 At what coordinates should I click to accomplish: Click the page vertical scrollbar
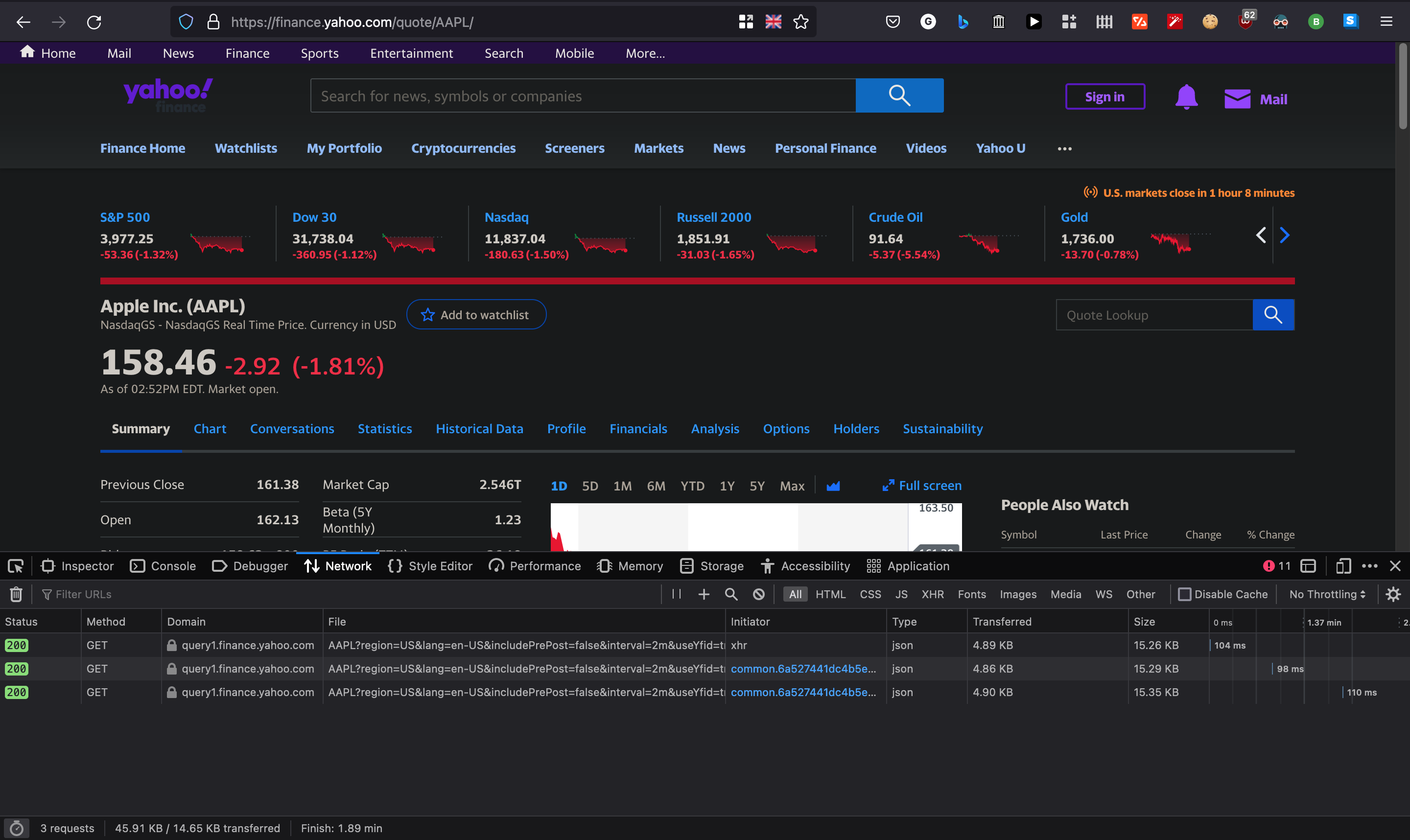[1403, 86]
